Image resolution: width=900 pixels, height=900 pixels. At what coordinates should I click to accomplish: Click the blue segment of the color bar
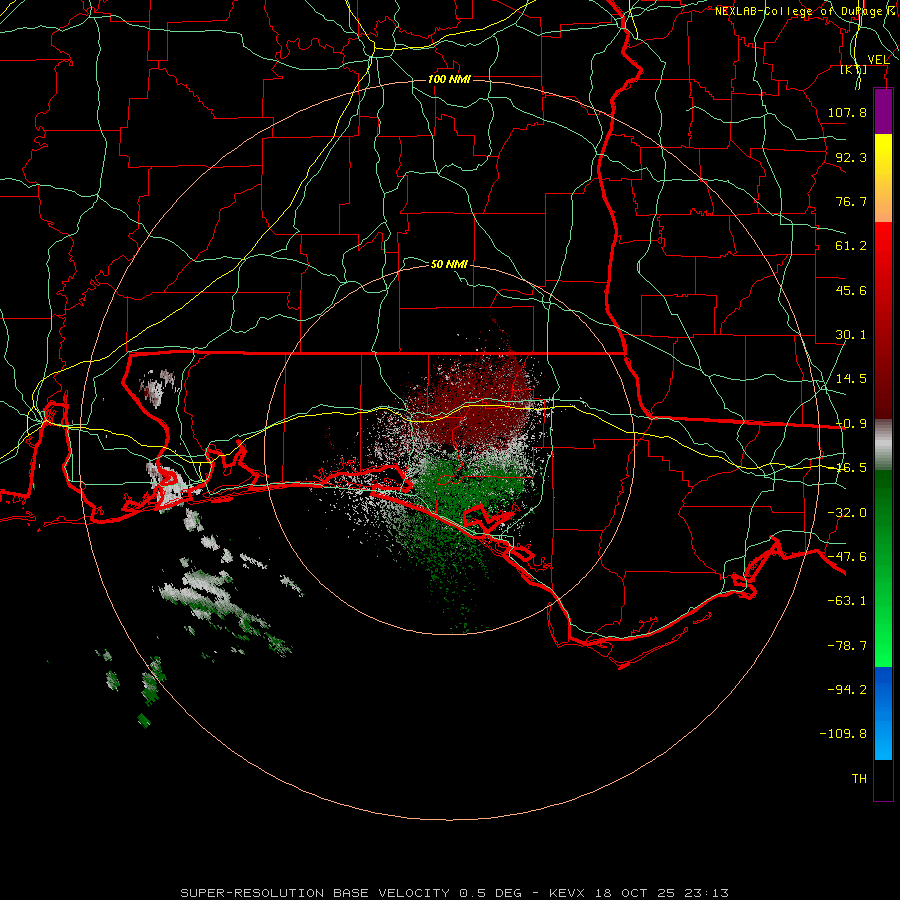click(x=883, y=713)
